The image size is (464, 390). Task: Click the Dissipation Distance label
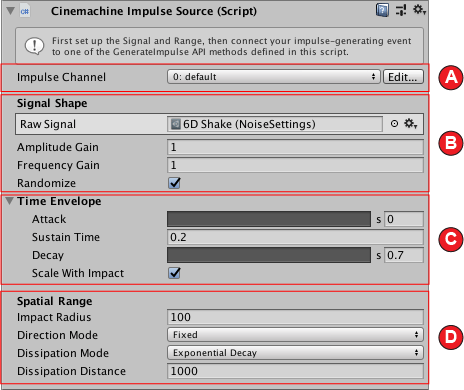[71, 371]
